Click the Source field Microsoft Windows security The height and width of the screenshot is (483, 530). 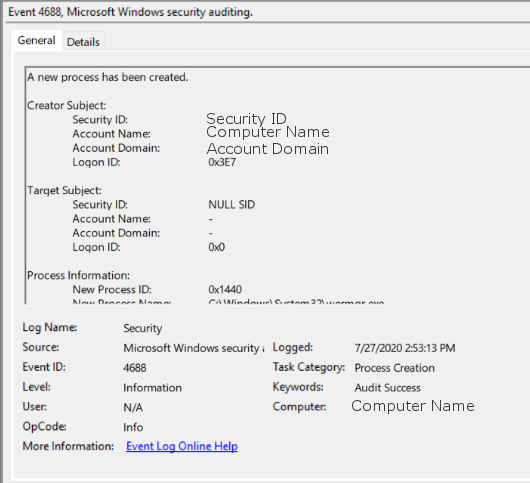(x=194, y=348)
